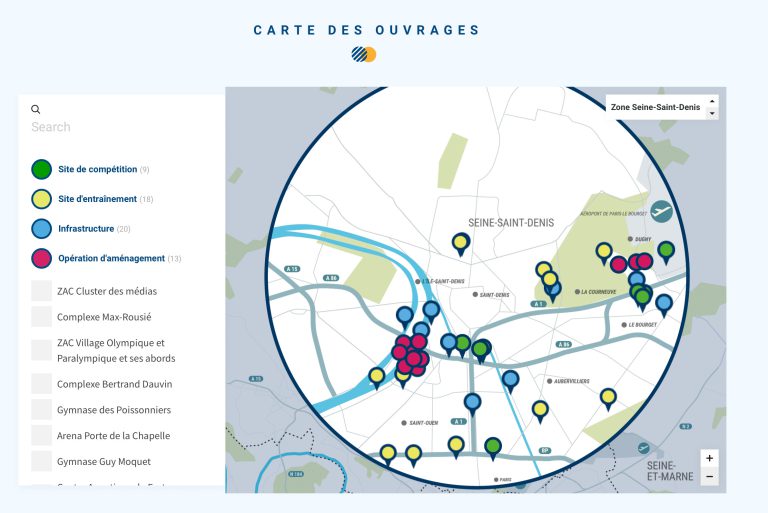Enable the Gymnase Guy Moquet checkbox
This screenshot has height=513, width=768.
coord(41,461)
